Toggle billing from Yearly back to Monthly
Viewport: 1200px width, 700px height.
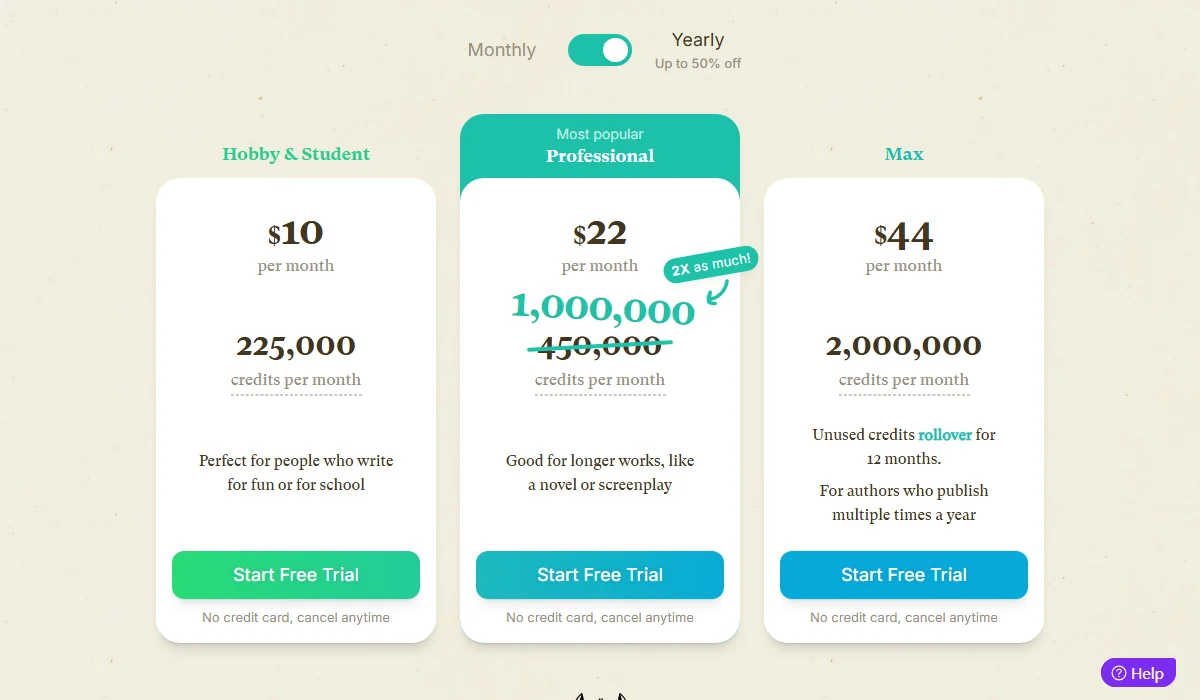click(600, 50)
